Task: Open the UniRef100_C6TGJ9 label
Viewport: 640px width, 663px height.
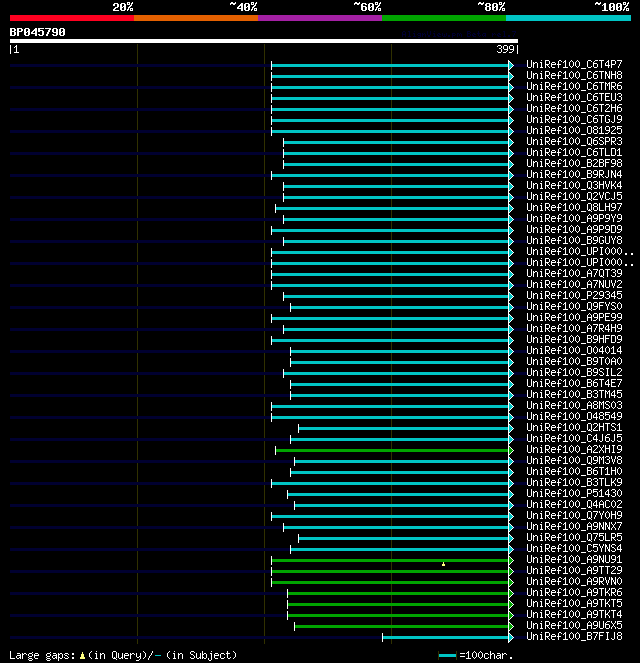Action: pyautogui.click(x=574, y=119)
